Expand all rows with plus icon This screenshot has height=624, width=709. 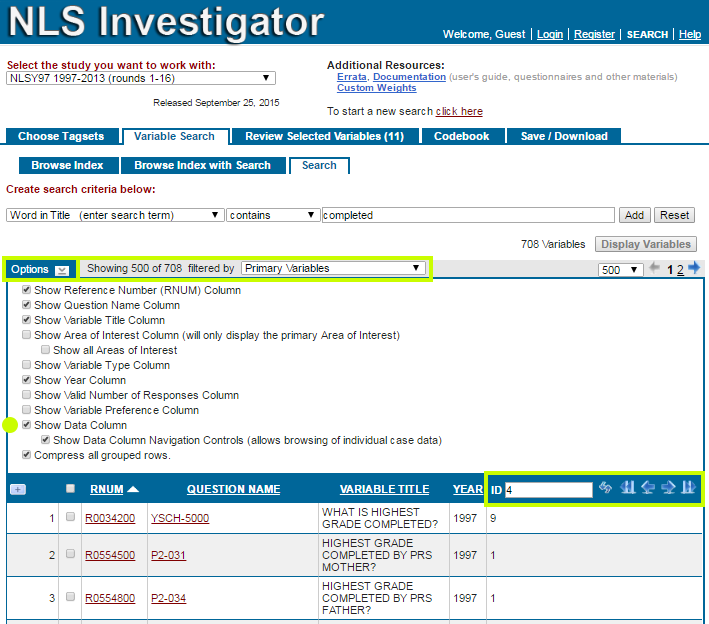click(x=18, y=489)
